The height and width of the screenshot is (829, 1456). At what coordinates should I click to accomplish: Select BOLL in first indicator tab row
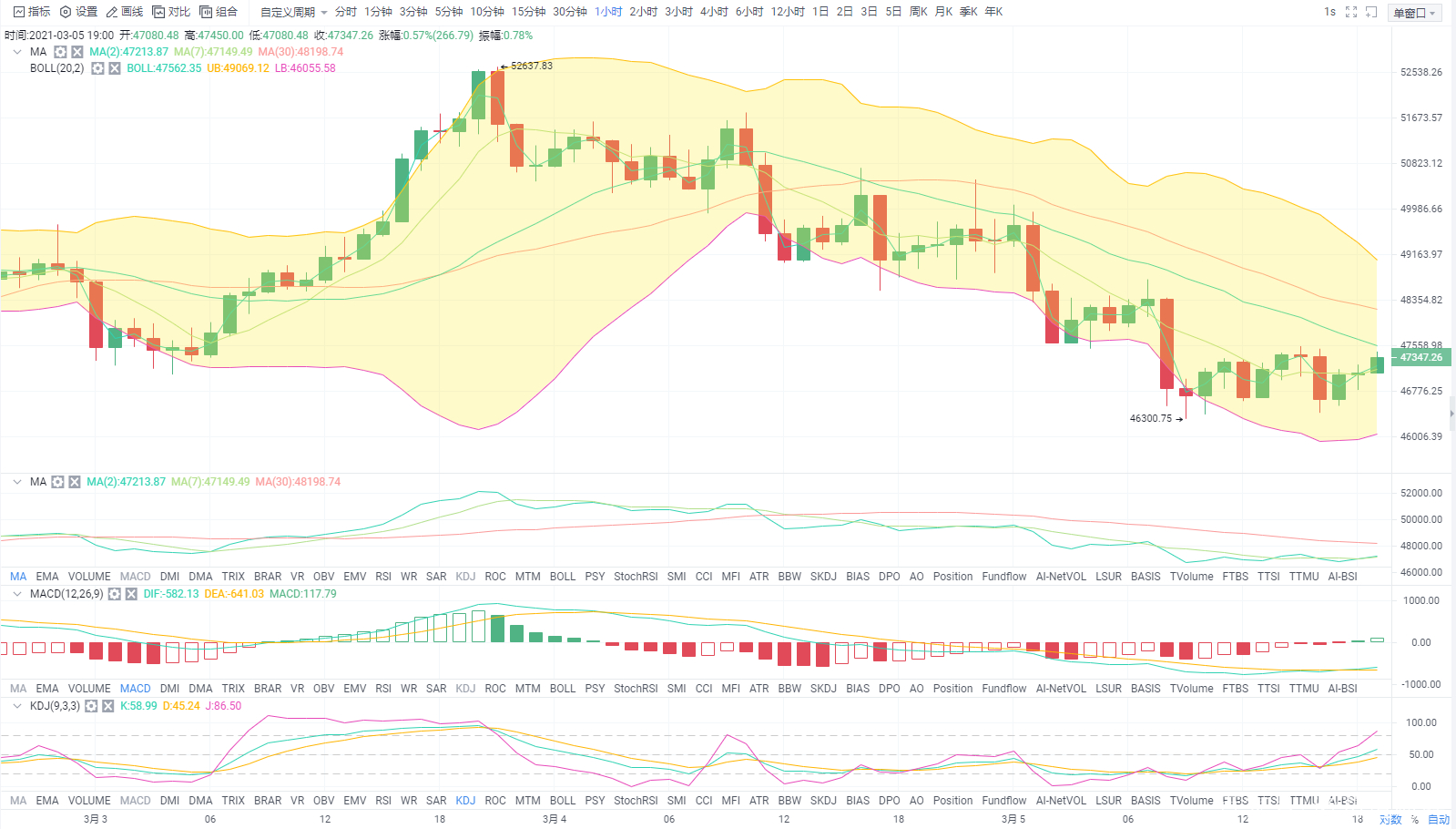(563, 577)
